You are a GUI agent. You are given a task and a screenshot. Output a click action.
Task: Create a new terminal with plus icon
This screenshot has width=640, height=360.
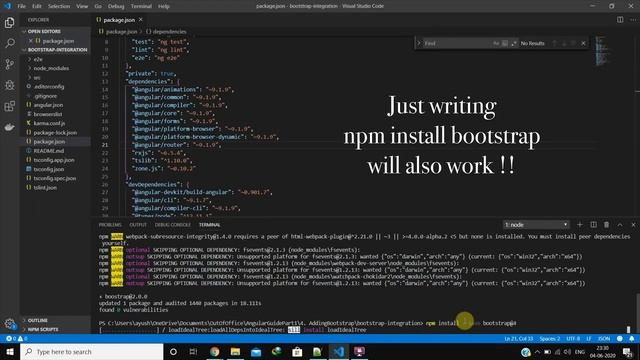coord(580,224)
